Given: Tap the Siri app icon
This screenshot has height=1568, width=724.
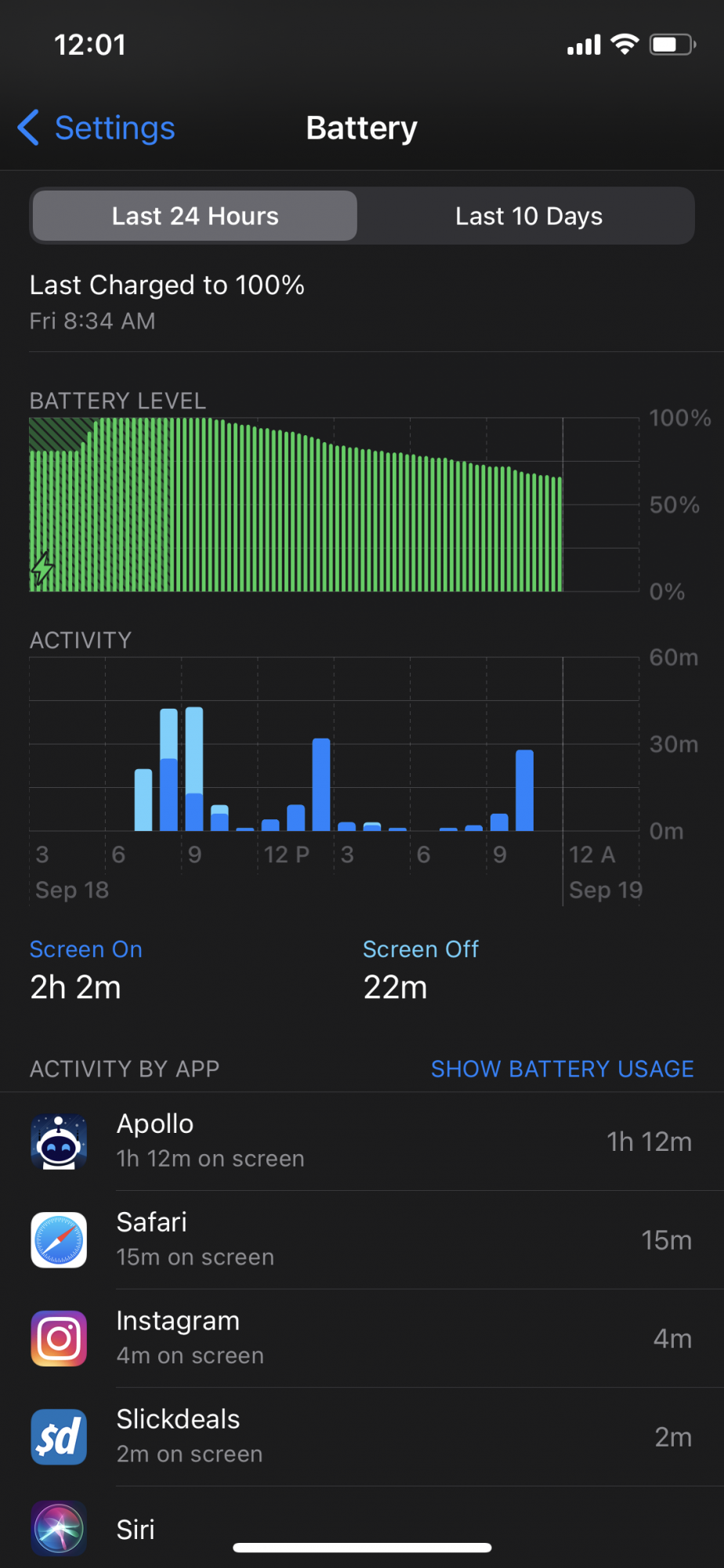Looking at the screenshot, I should 59,1529.
